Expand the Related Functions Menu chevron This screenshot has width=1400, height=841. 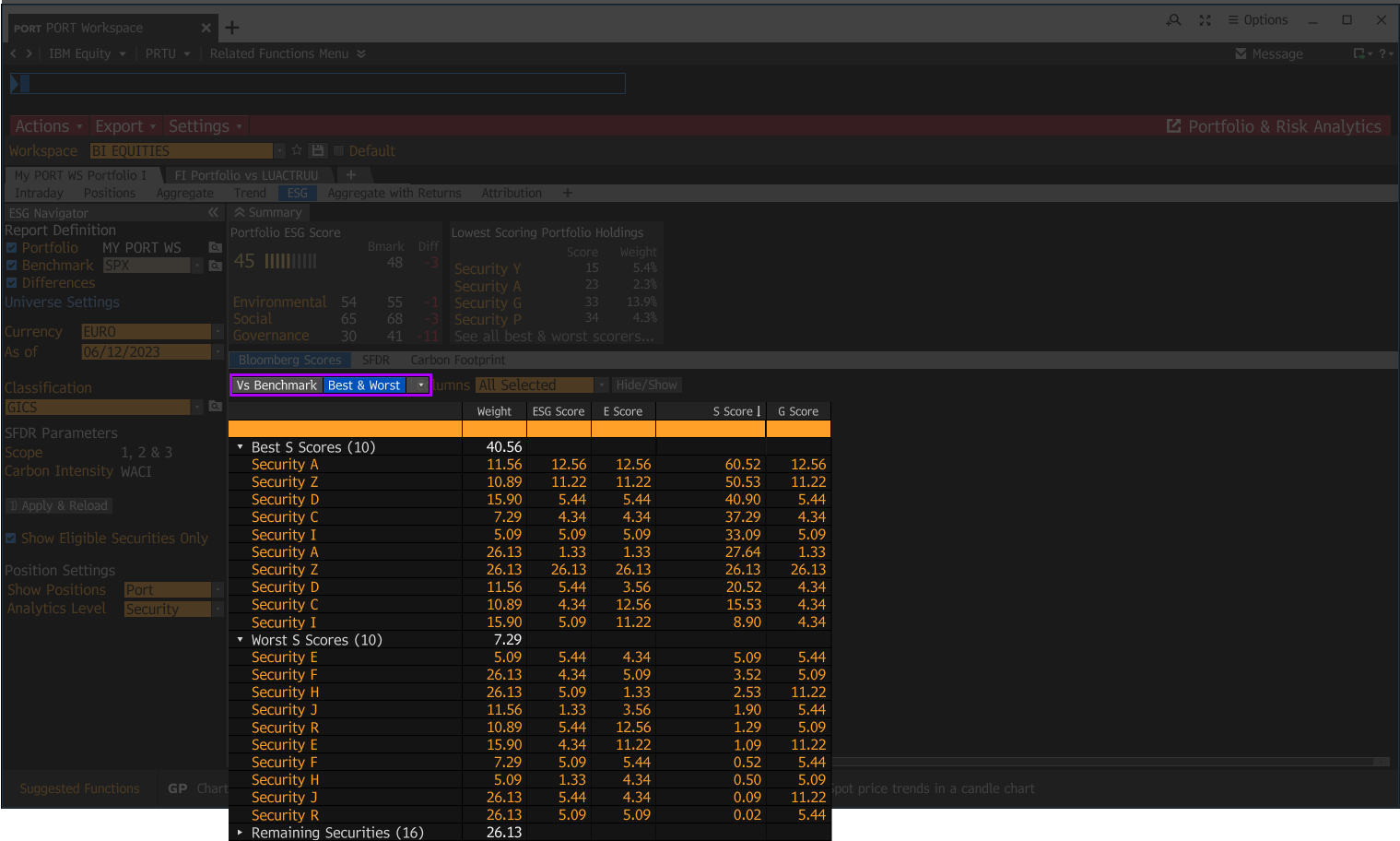pos(361,53)
